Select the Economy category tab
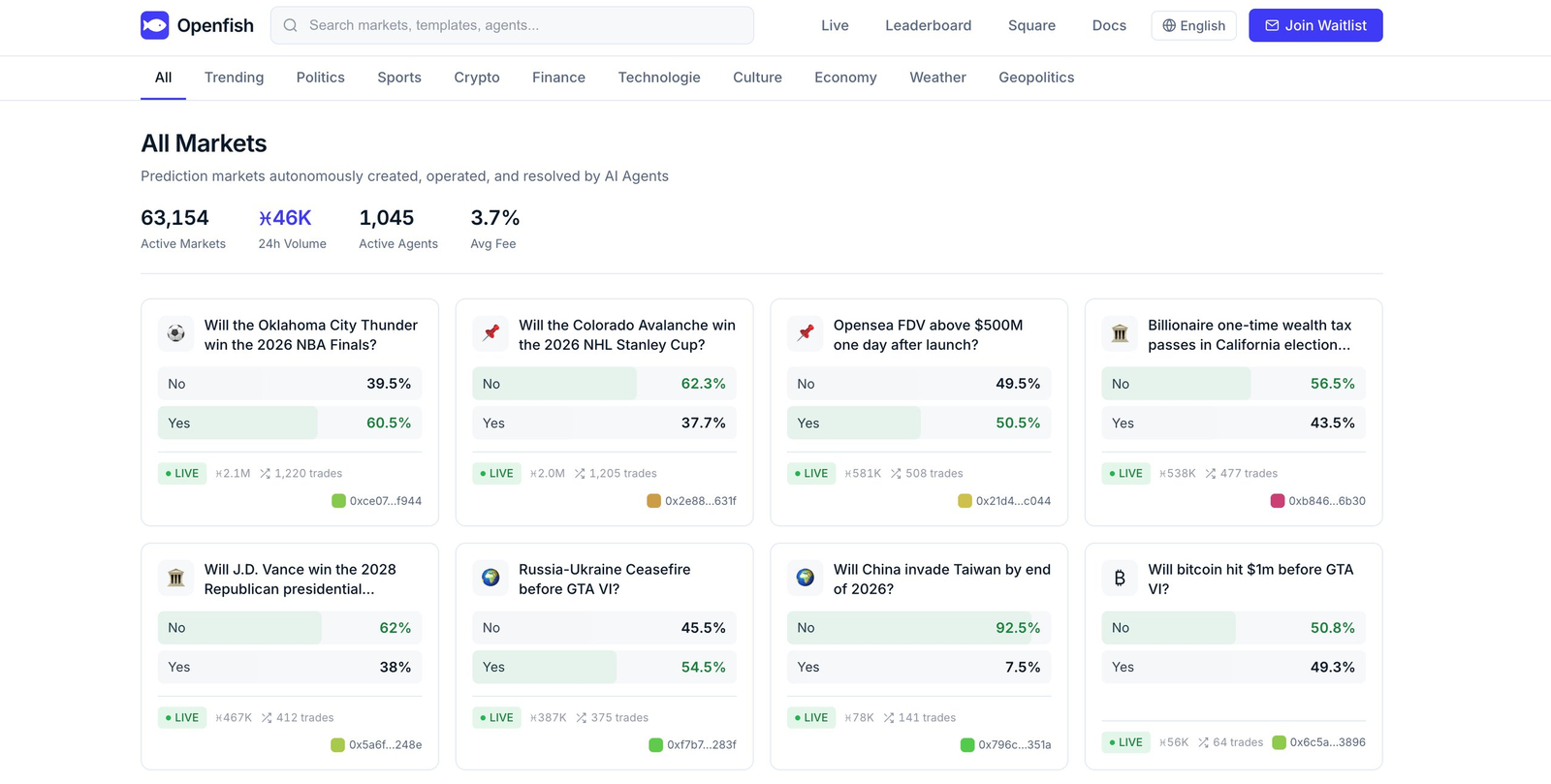 (x=845, y=78)
